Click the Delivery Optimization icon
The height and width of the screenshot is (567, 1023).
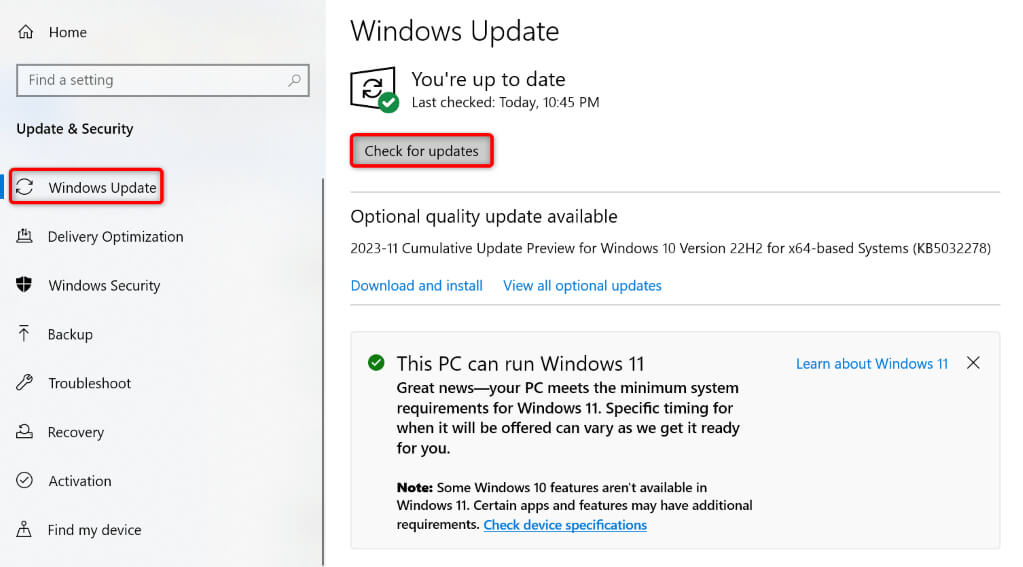(24, 236)
